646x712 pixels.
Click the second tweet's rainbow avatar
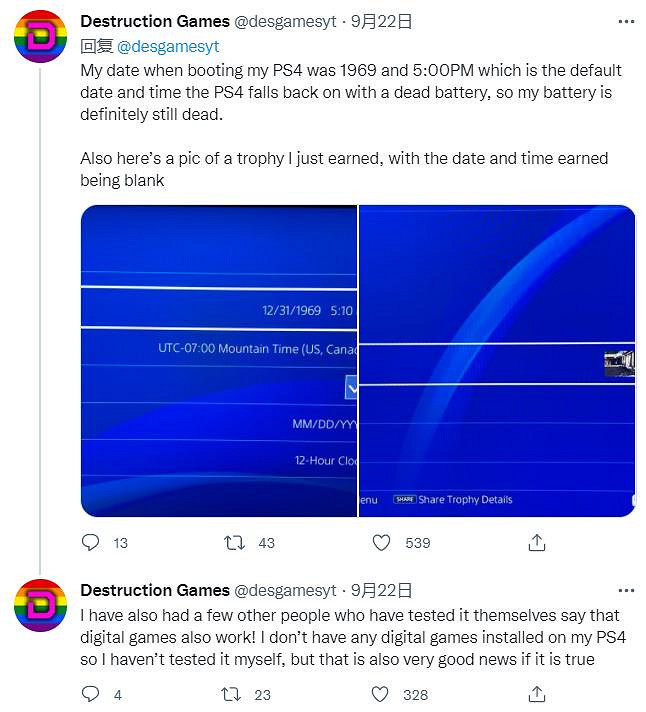(x=40, y=608)
